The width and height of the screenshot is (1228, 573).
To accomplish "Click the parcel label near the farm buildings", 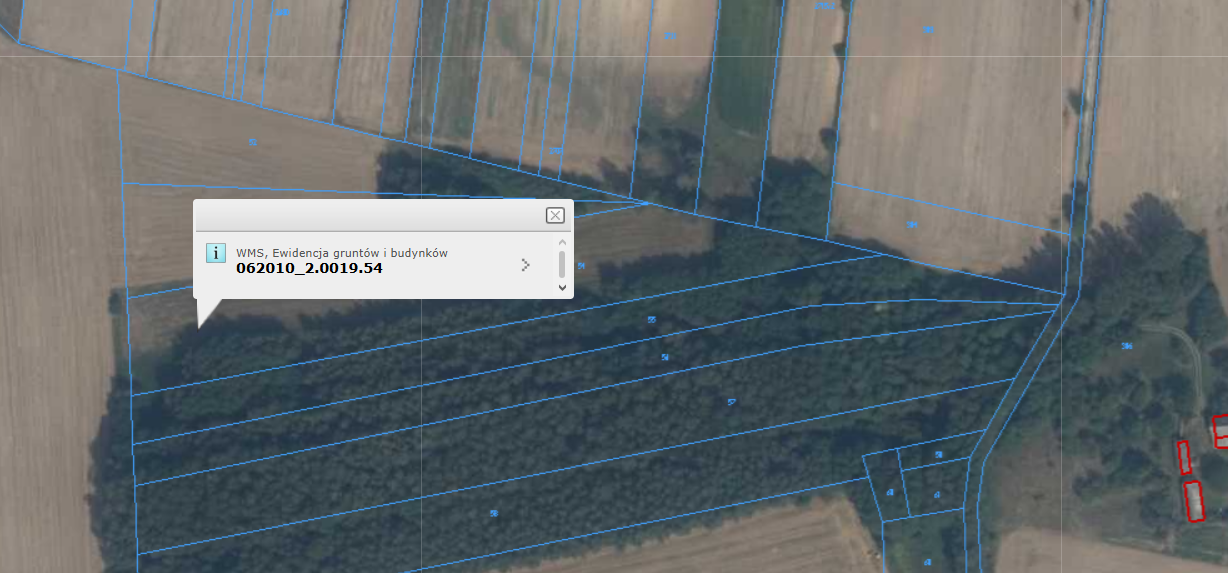I will [x=1127, y=346].
